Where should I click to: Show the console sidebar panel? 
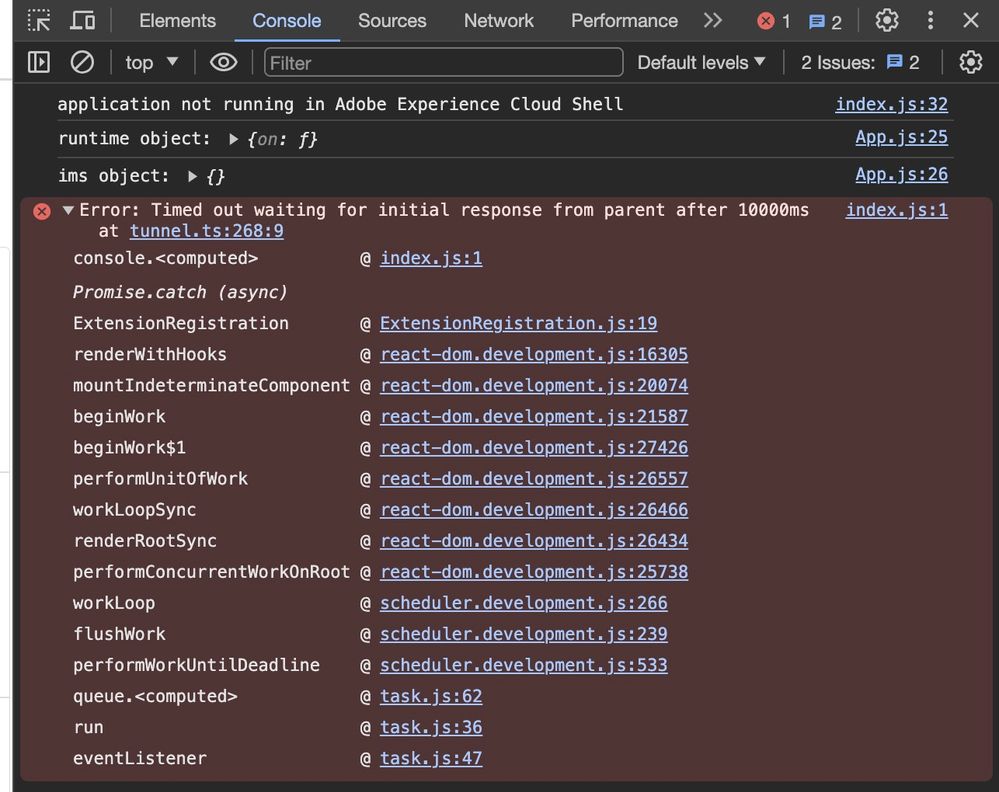[x=39, y=62]
